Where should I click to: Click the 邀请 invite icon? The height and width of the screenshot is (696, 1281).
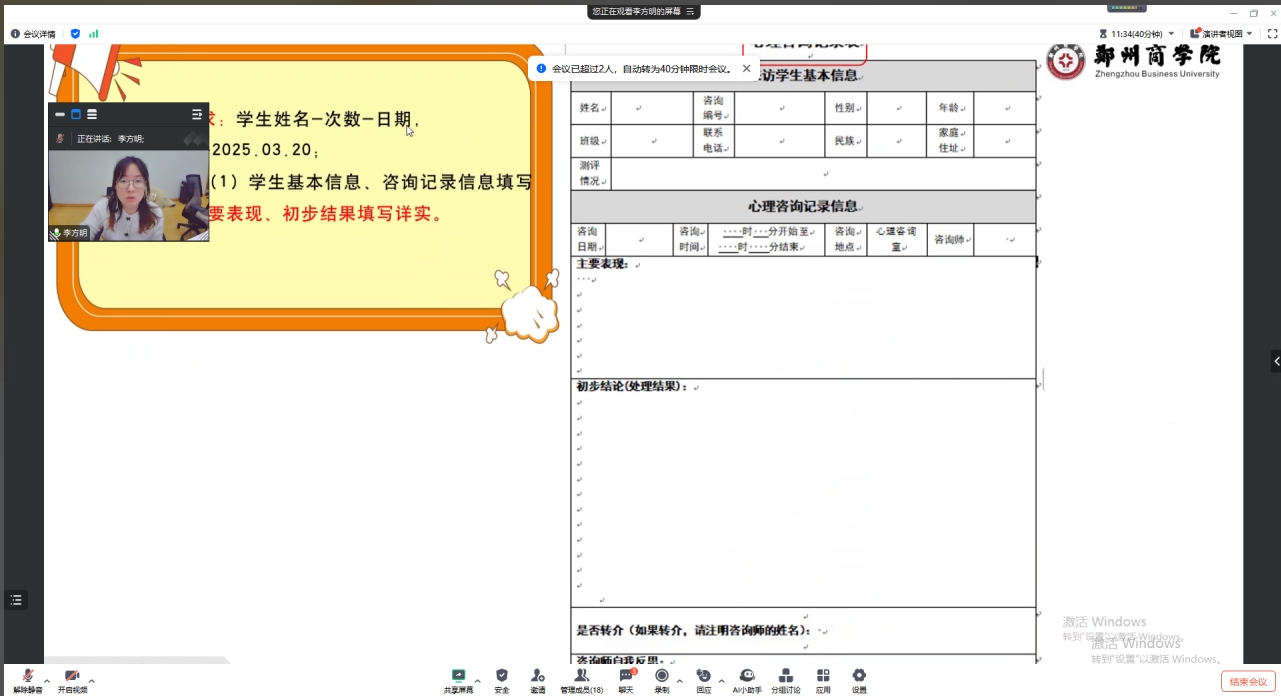coord(538,678)
